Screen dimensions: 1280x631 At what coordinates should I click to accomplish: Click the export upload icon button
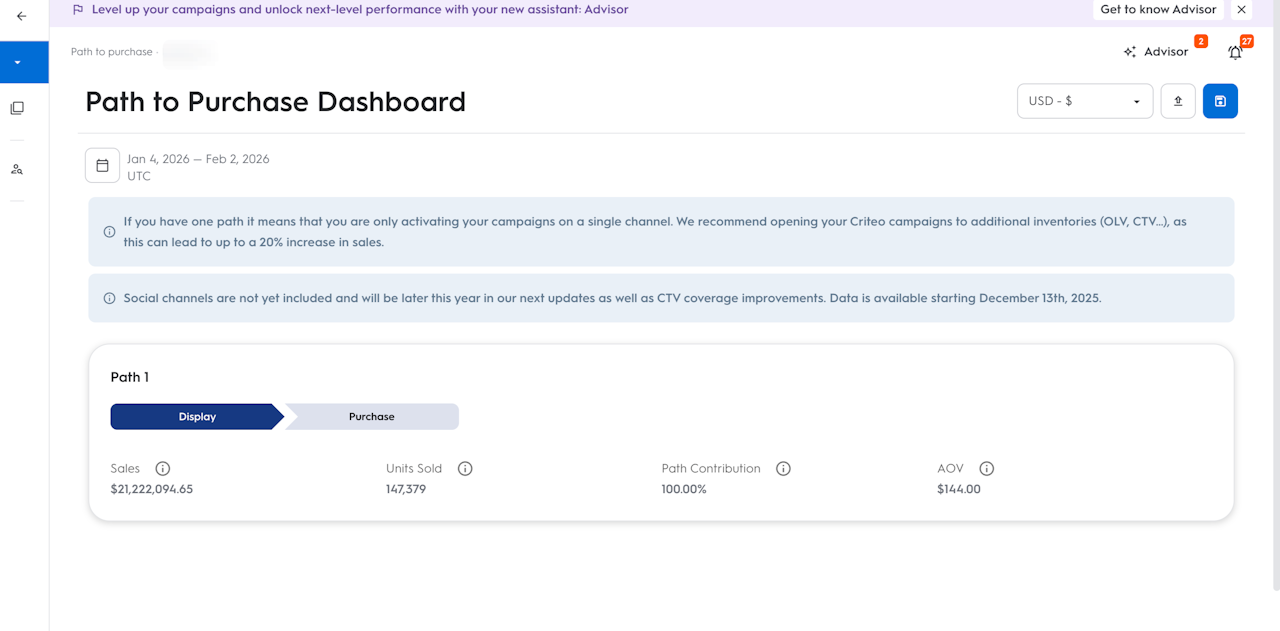click(x=1178, y=101)
